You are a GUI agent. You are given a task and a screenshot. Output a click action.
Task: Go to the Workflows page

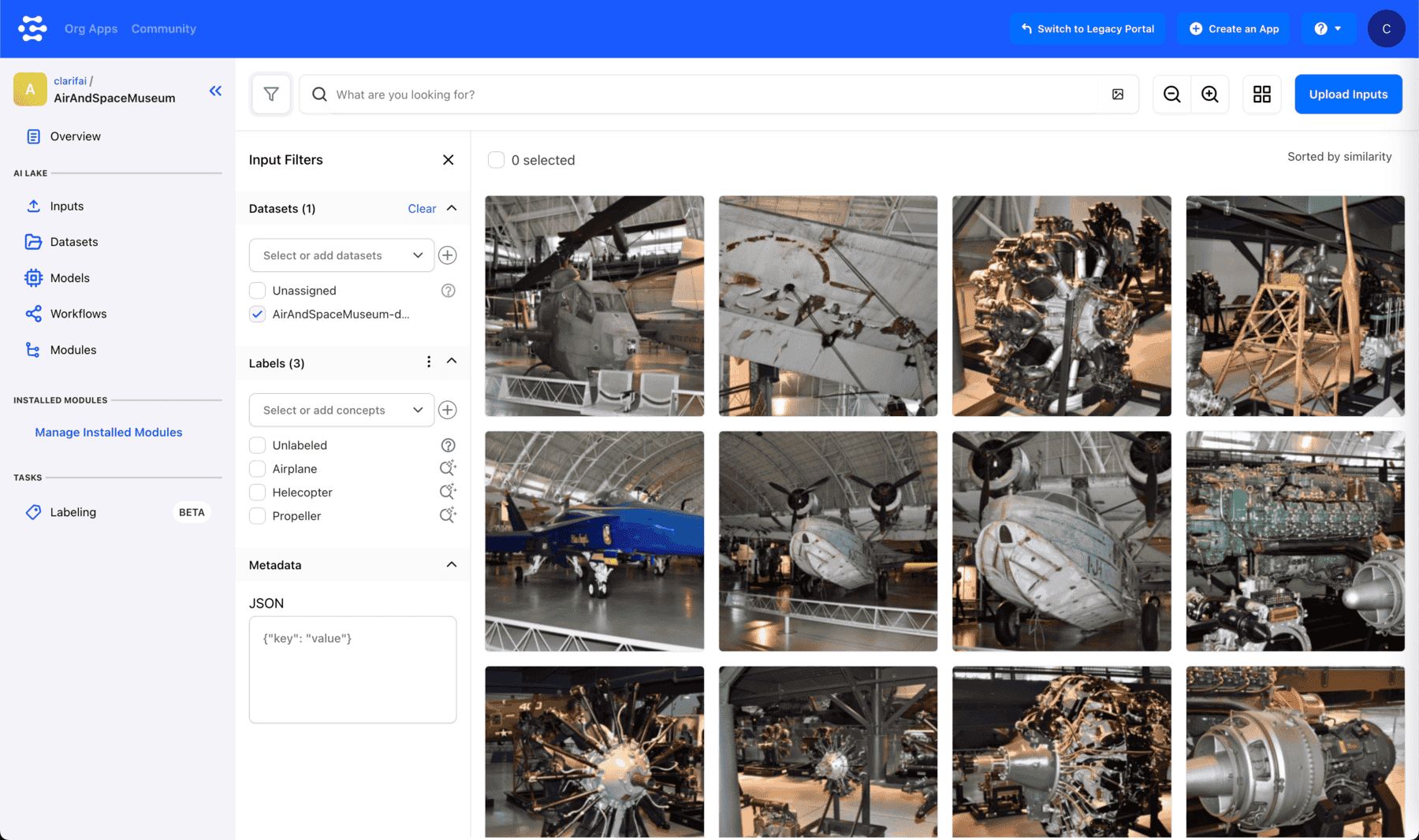point(78,314)
